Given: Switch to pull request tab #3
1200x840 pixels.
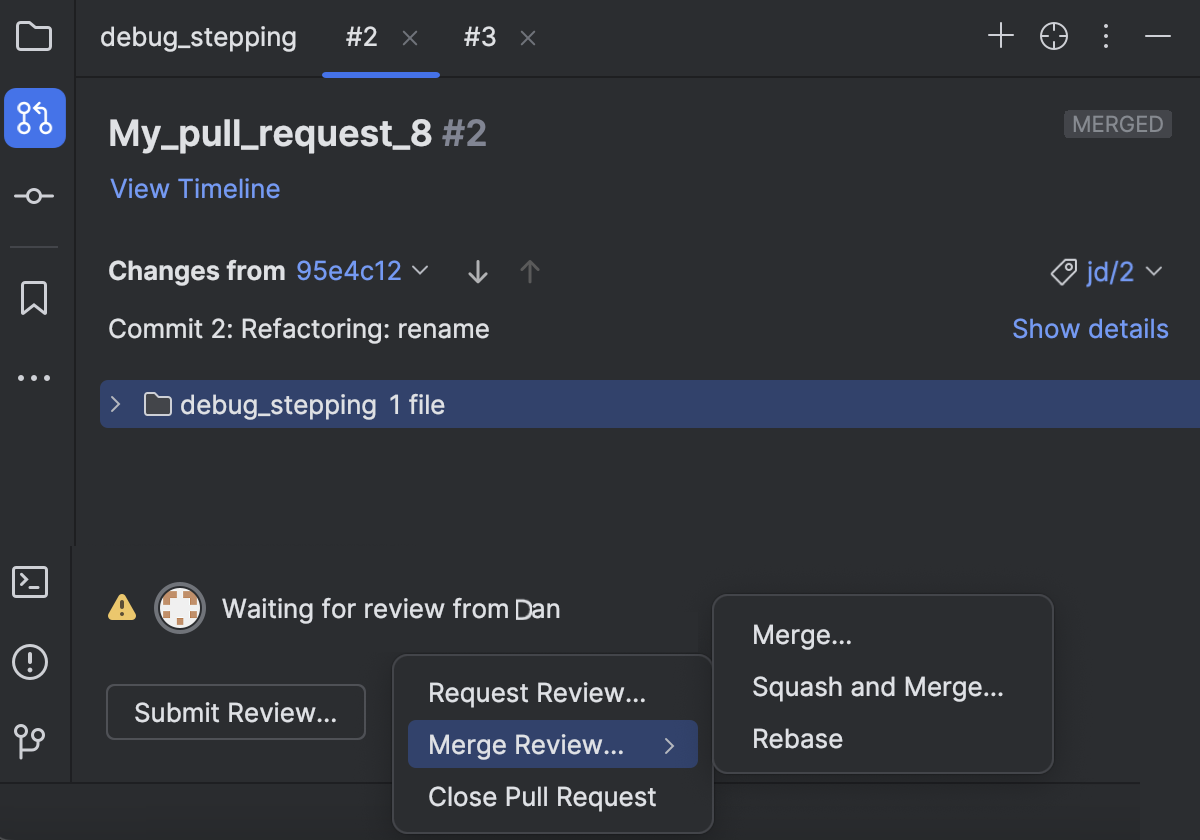Looking at the screenshot, I should 480,36.
